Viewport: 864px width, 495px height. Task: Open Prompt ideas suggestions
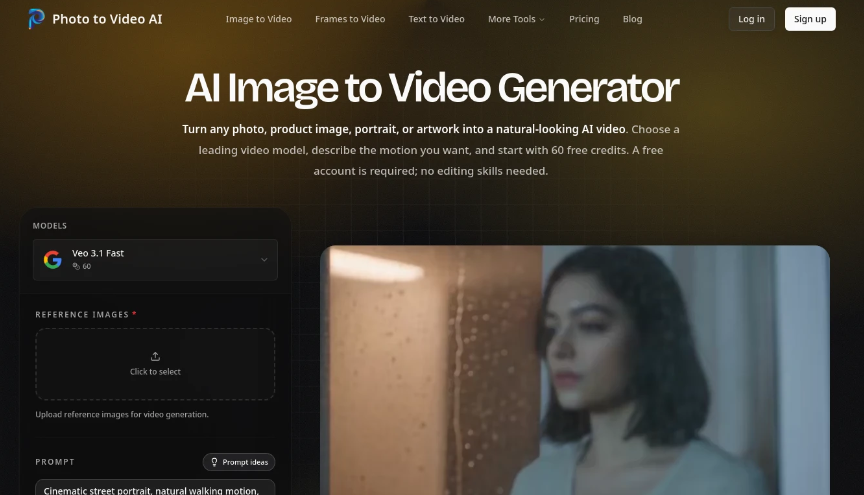click(x=239, y=462)
